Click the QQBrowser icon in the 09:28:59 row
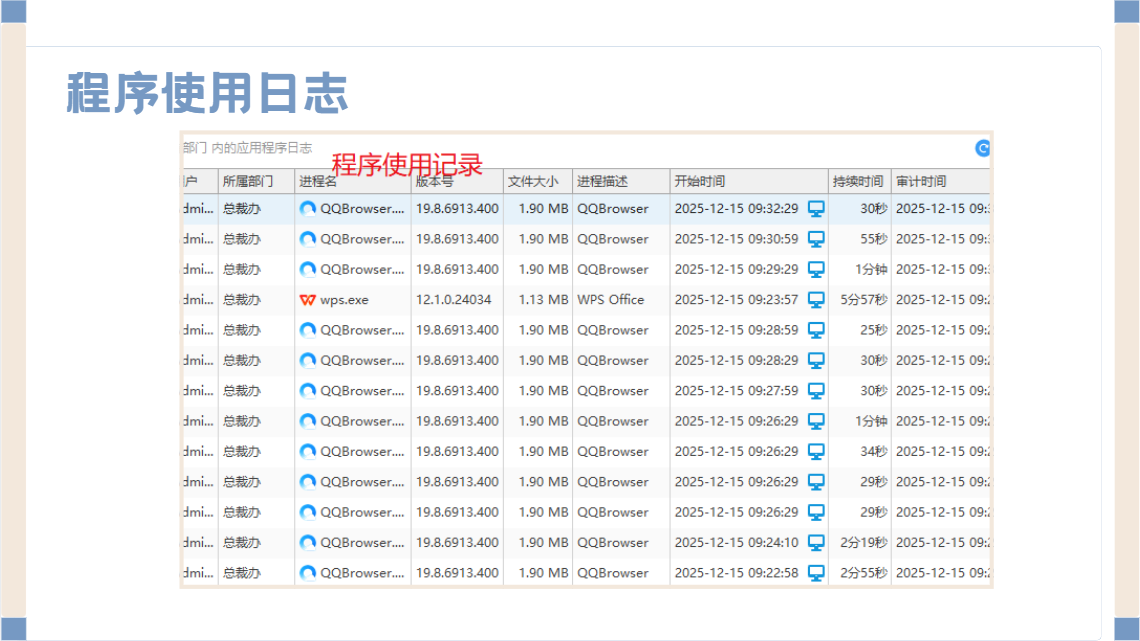 [308, 330]
